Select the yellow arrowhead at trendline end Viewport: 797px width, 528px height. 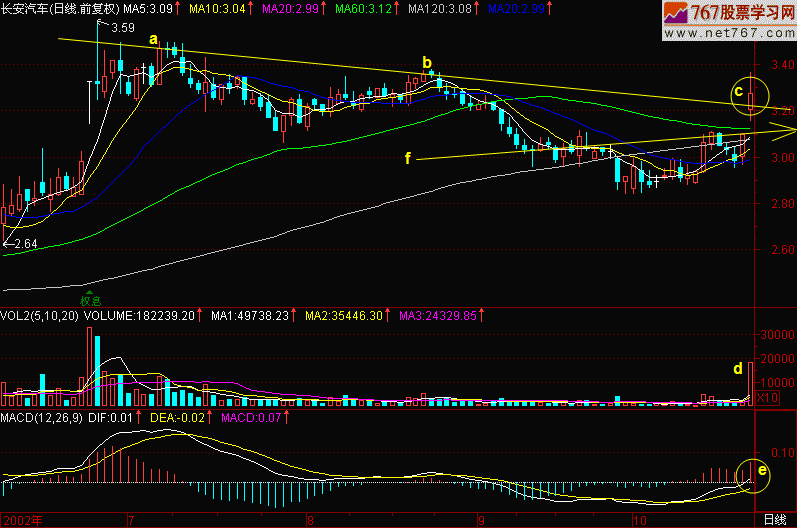pos(789,130)
